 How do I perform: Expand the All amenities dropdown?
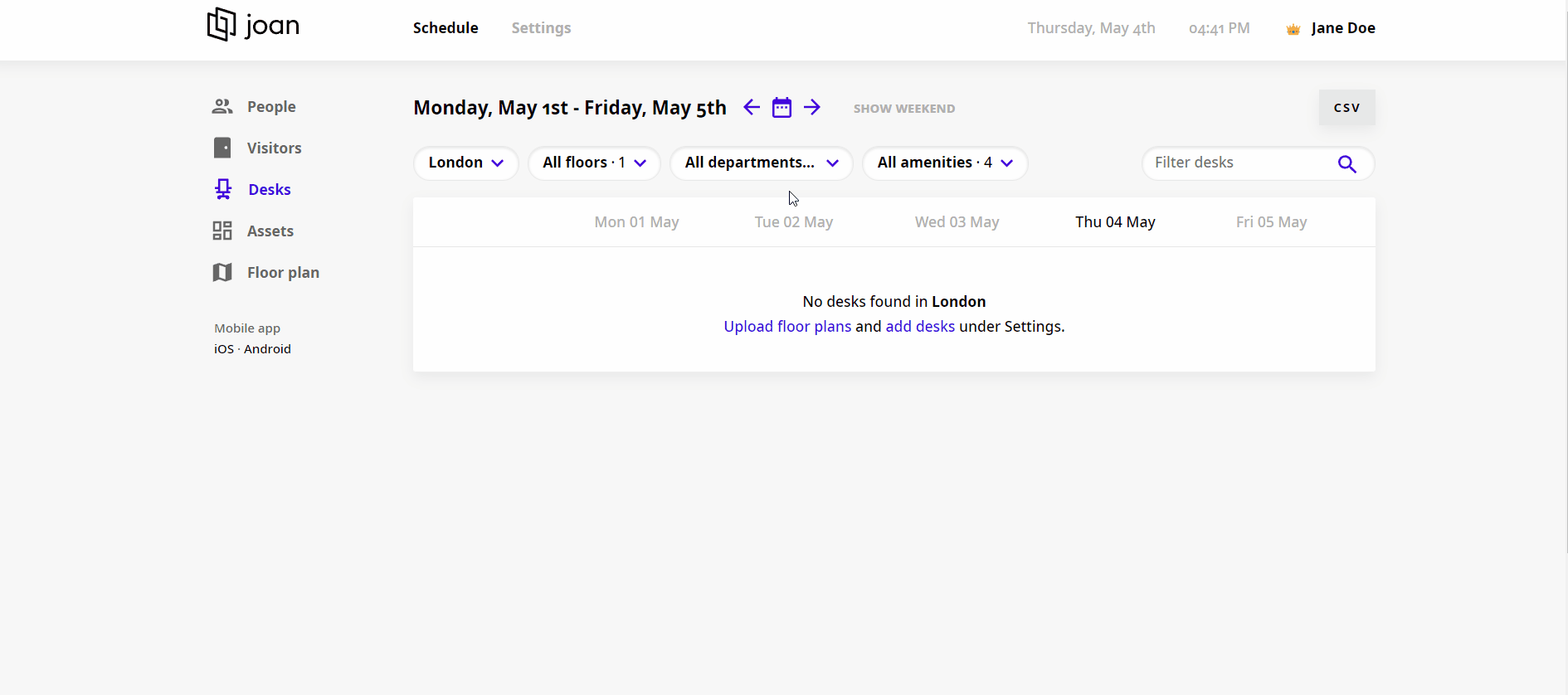[x=945, y=163]
